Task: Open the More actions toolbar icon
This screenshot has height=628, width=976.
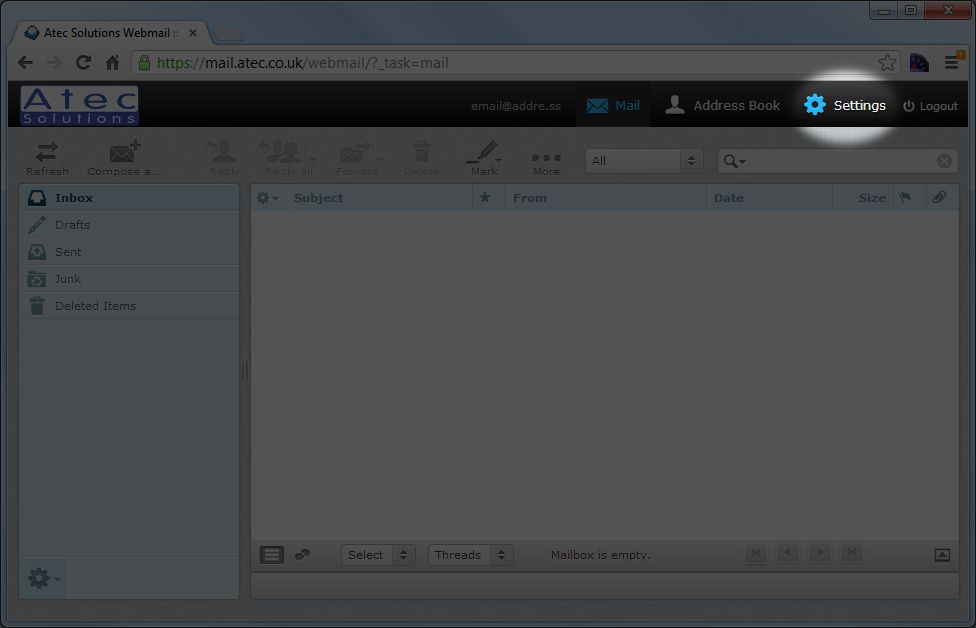Action: 546,158
